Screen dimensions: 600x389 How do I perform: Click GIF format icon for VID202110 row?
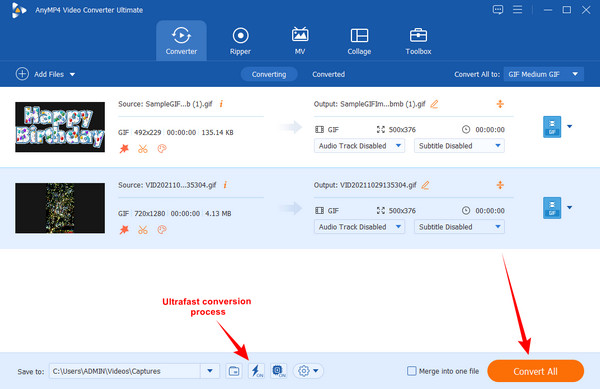[x=552, y=208]
